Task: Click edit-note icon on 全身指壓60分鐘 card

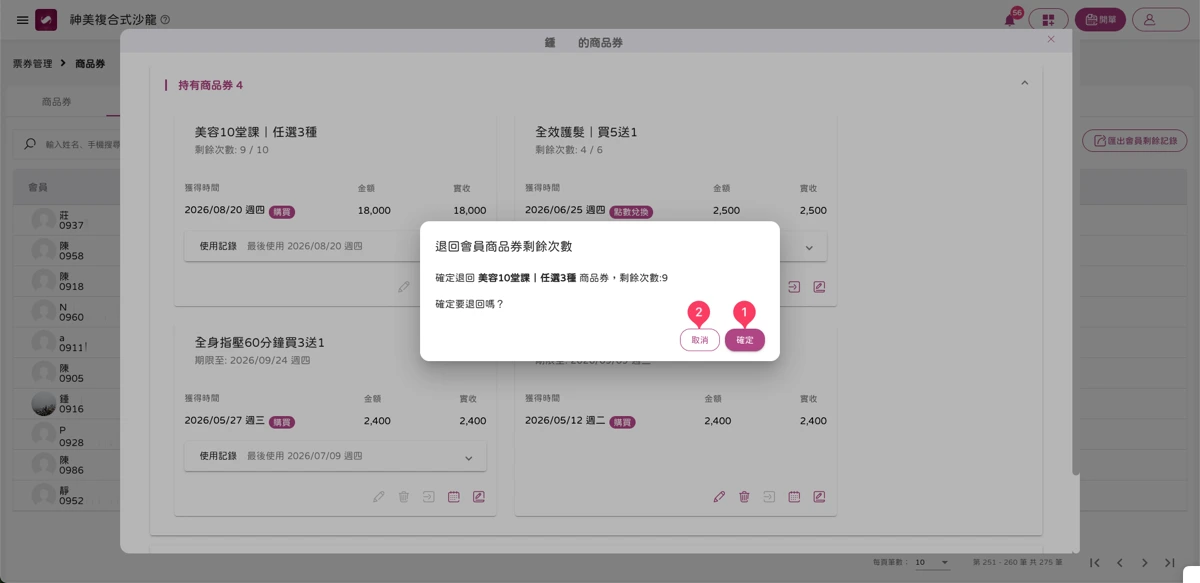Action: coord(479,497)
